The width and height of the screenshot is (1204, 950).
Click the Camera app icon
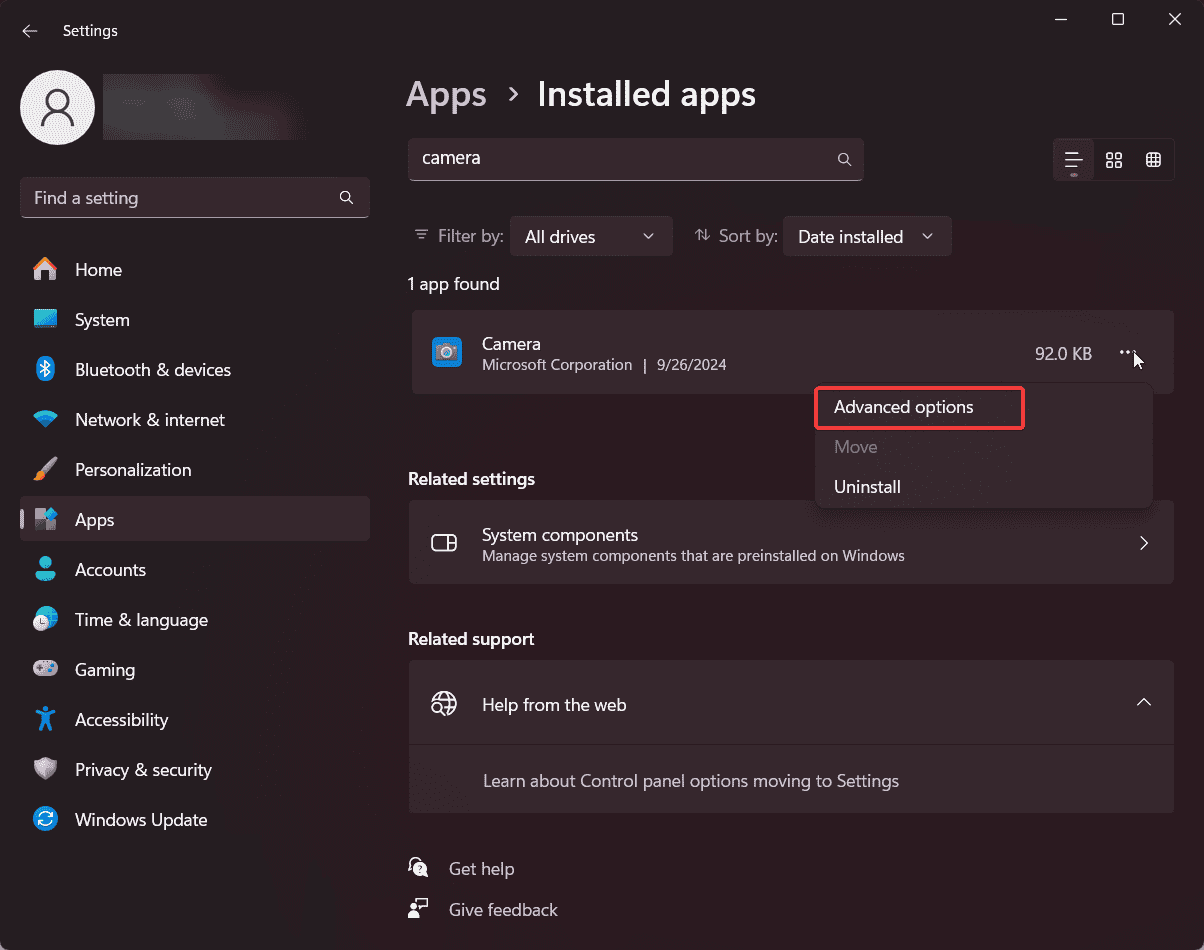click(447, 352)
